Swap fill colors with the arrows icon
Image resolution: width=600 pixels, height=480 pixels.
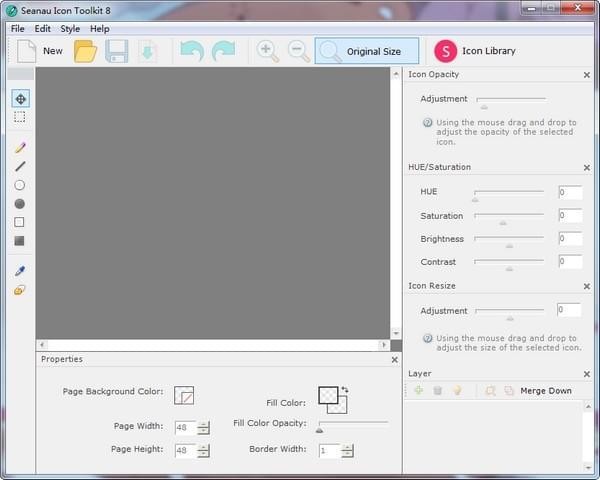345,389
